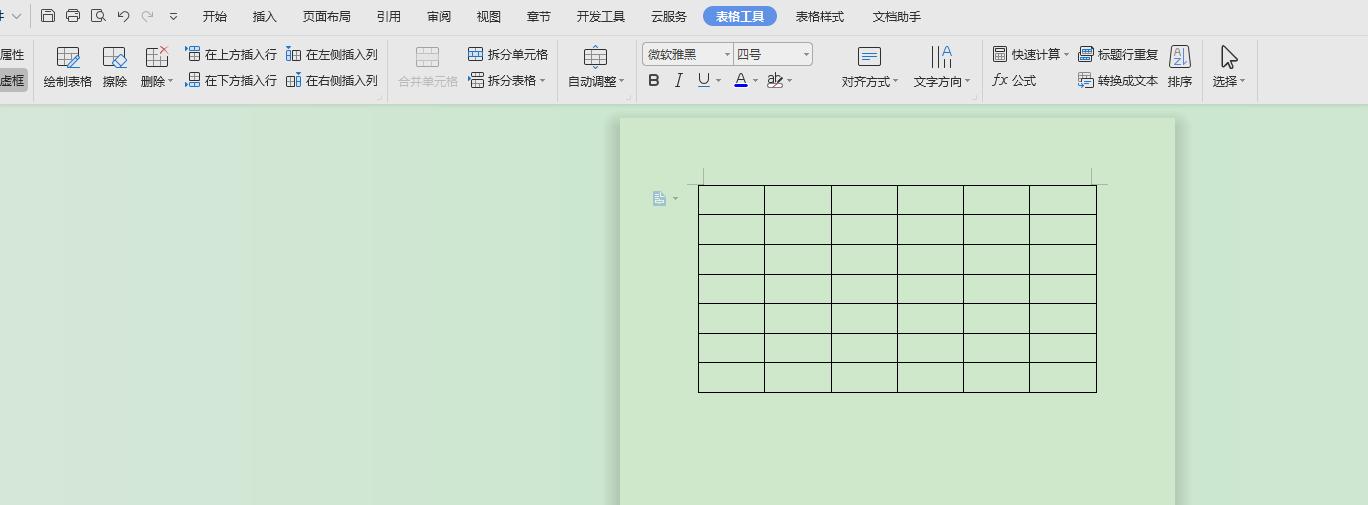Open the font size box 四号
This screenshot has height=505, width=1368.
coord(773,54)
